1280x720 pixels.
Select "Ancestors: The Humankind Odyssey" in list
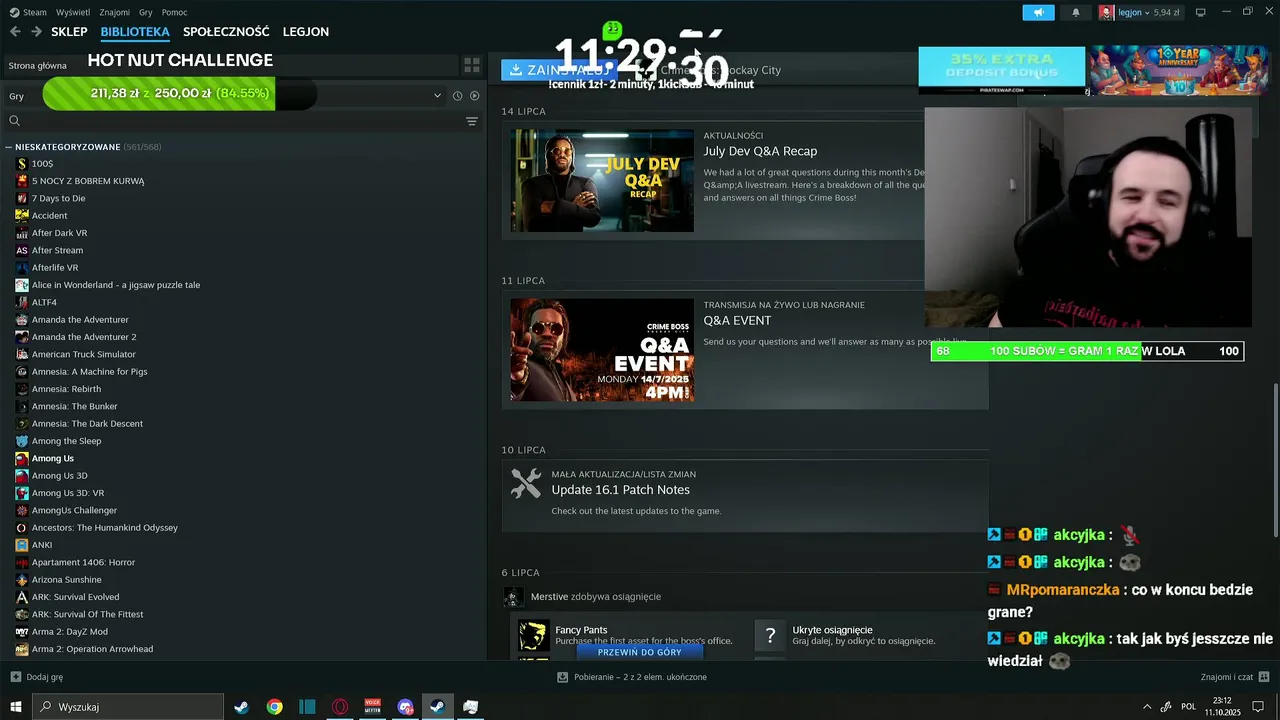point(105,528)
